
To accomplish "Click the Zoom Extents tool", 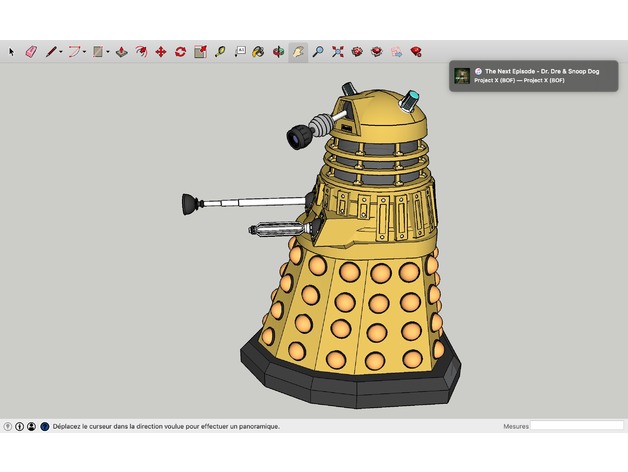I will (338, 51).
